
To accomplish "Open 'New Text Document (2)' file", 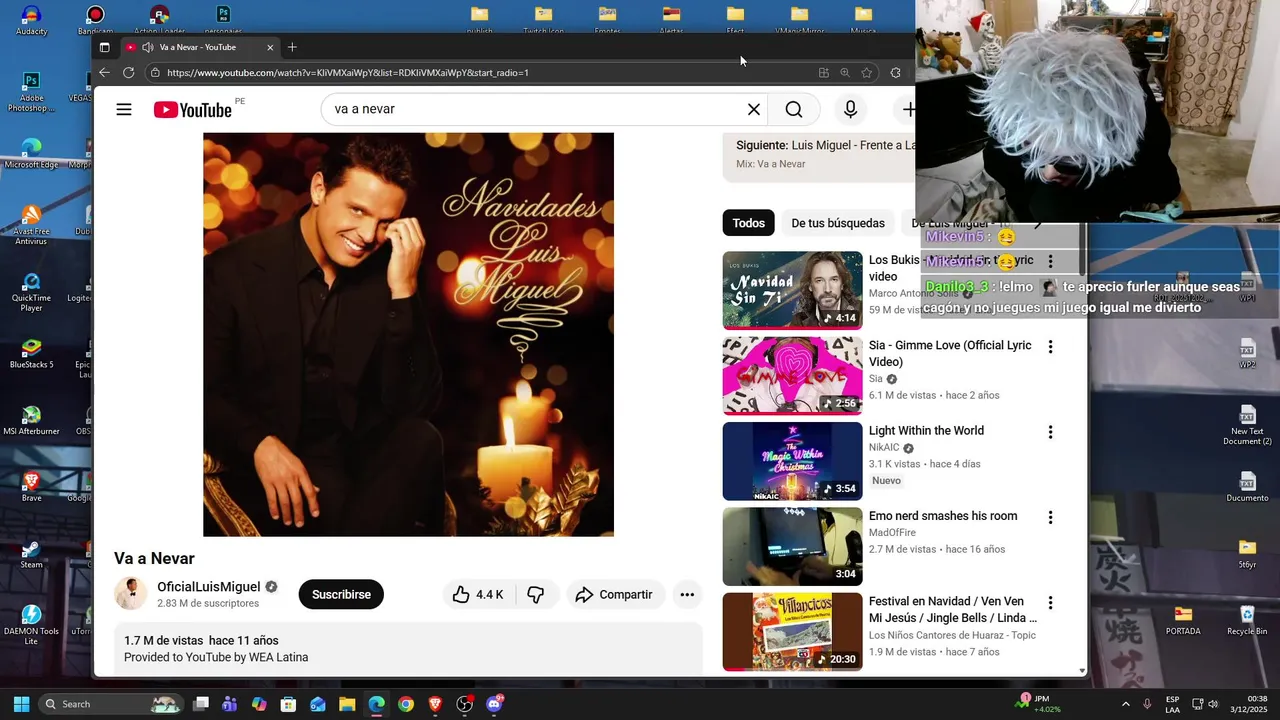I will tap(1247, 425).
